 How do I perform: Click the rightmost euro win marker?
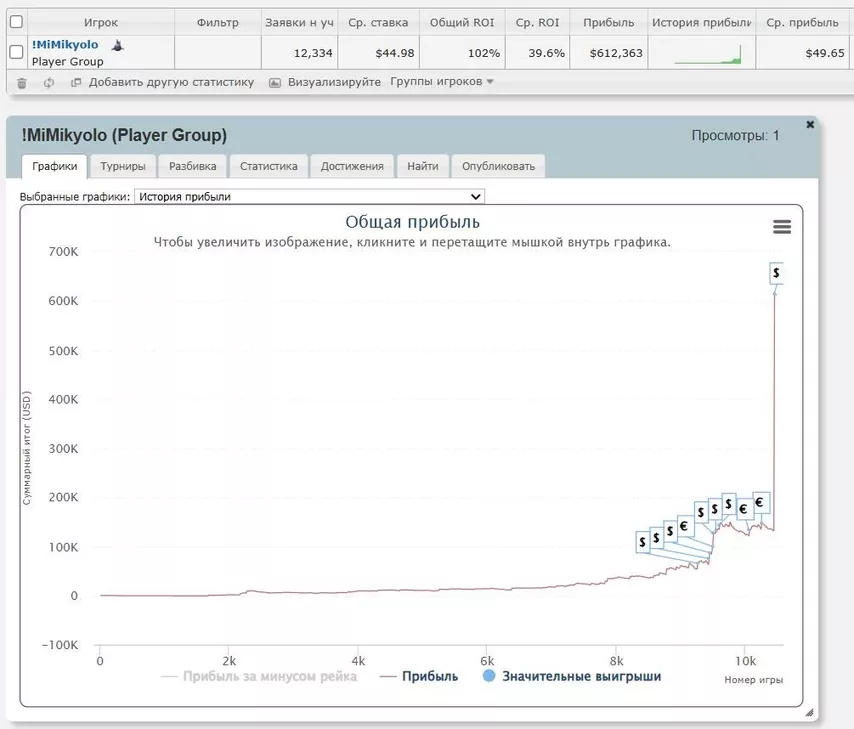click(759, 503)
